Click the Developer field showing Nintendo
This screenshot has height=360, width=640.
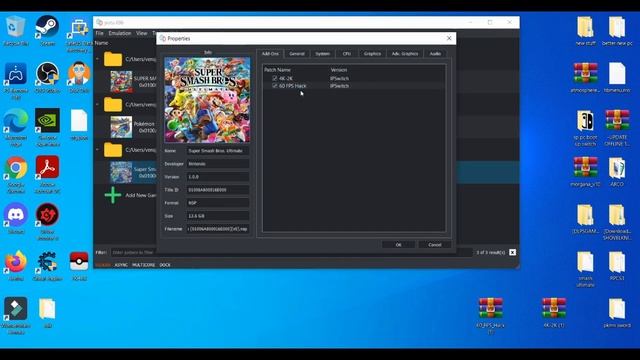pyautogui.click(x=218, y=164)
